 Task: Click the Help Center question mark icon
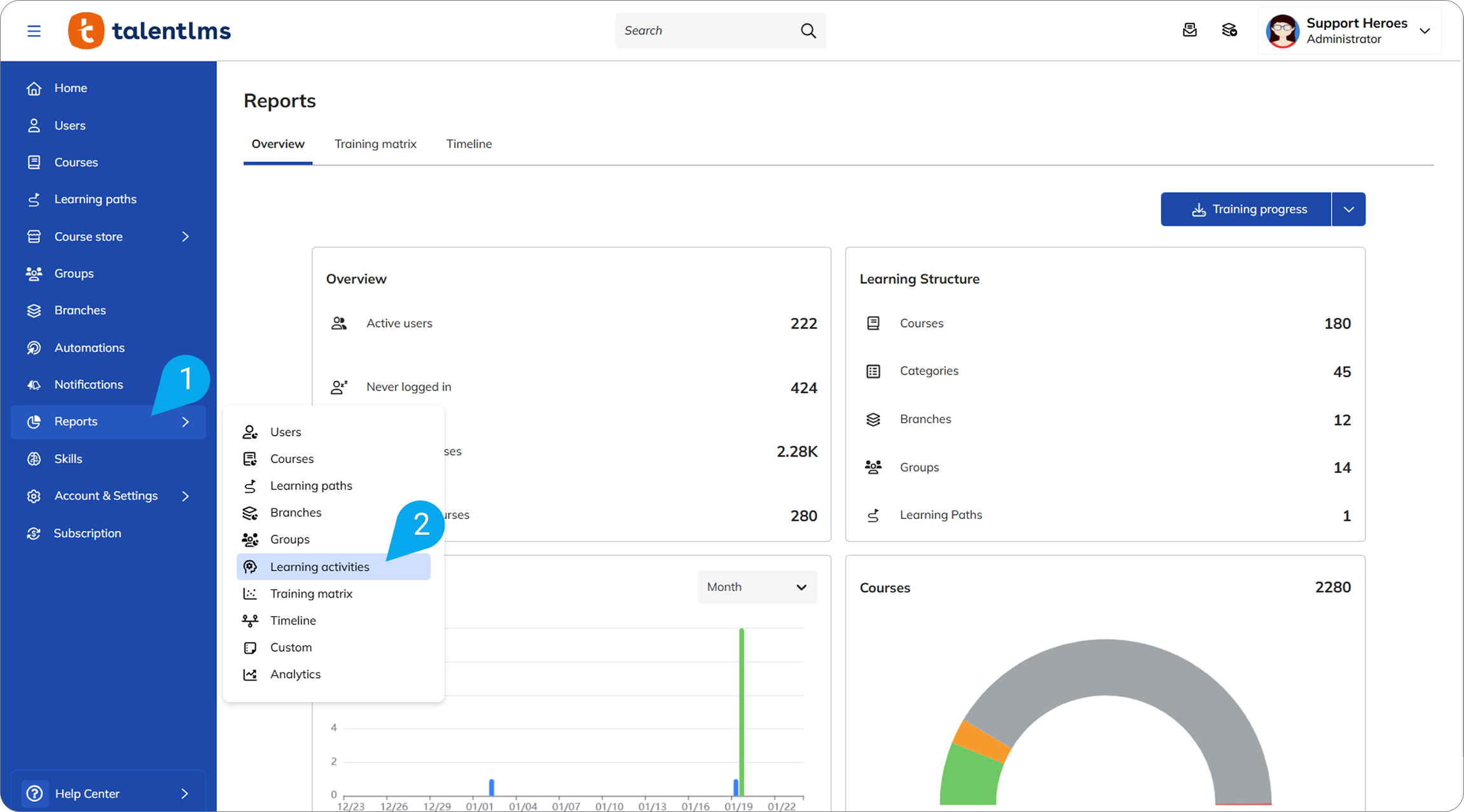click(x=34, y=793)
